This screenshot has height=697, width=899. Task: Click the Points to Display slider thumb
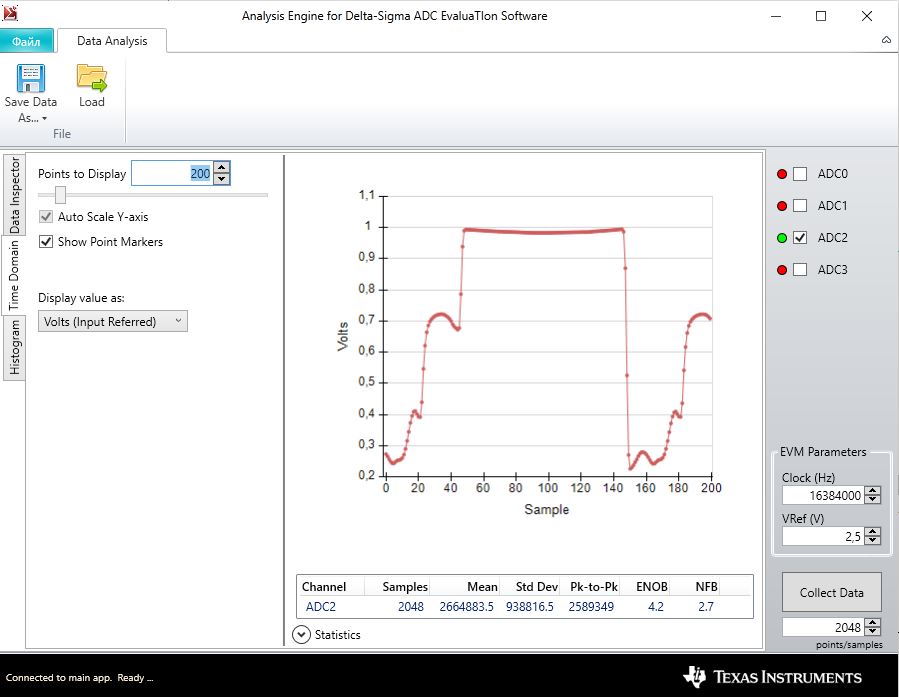pyautogui.click(x=60, y=195)
